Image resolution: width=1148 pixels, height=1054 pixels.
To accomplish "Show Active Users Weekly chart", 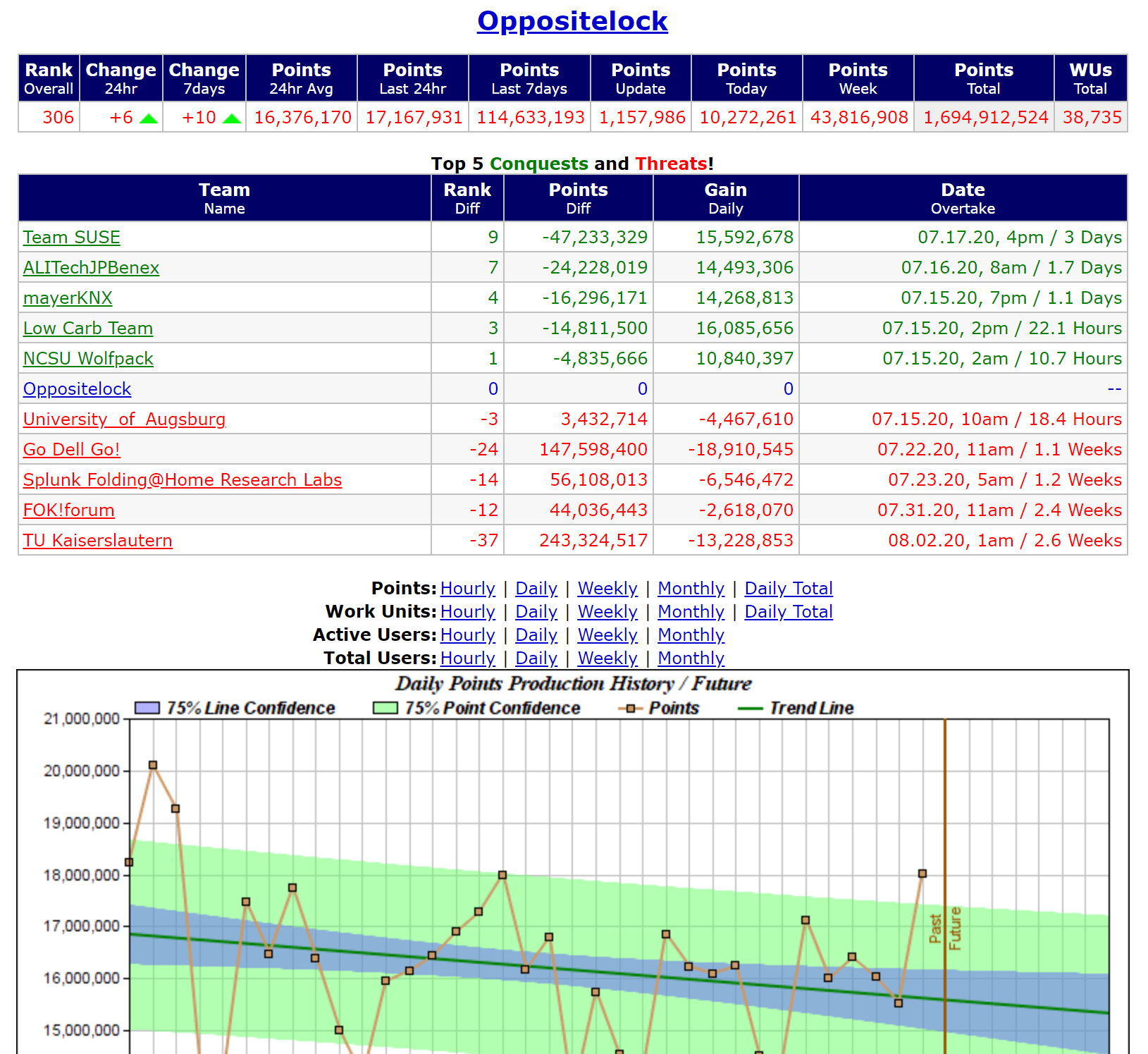I will point(607,635).
